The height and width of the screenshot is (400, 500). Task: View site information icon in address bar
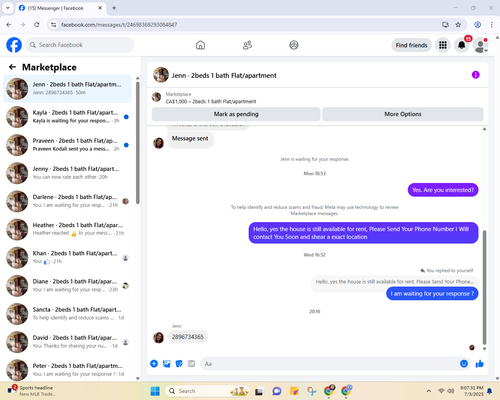pos(54,25)
